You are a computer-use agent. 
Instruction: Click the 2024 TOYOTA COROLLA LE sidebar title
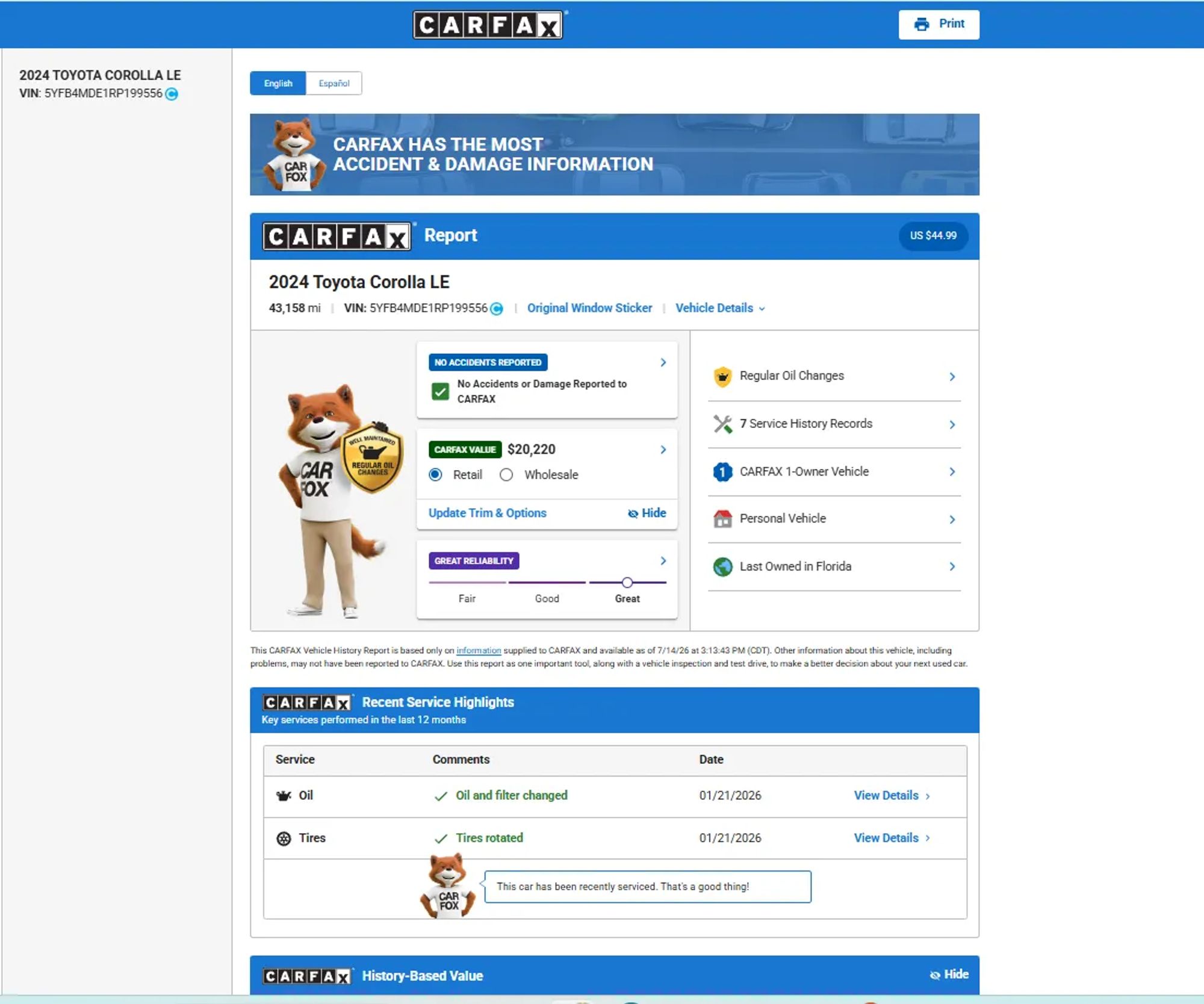coord(100,75)
